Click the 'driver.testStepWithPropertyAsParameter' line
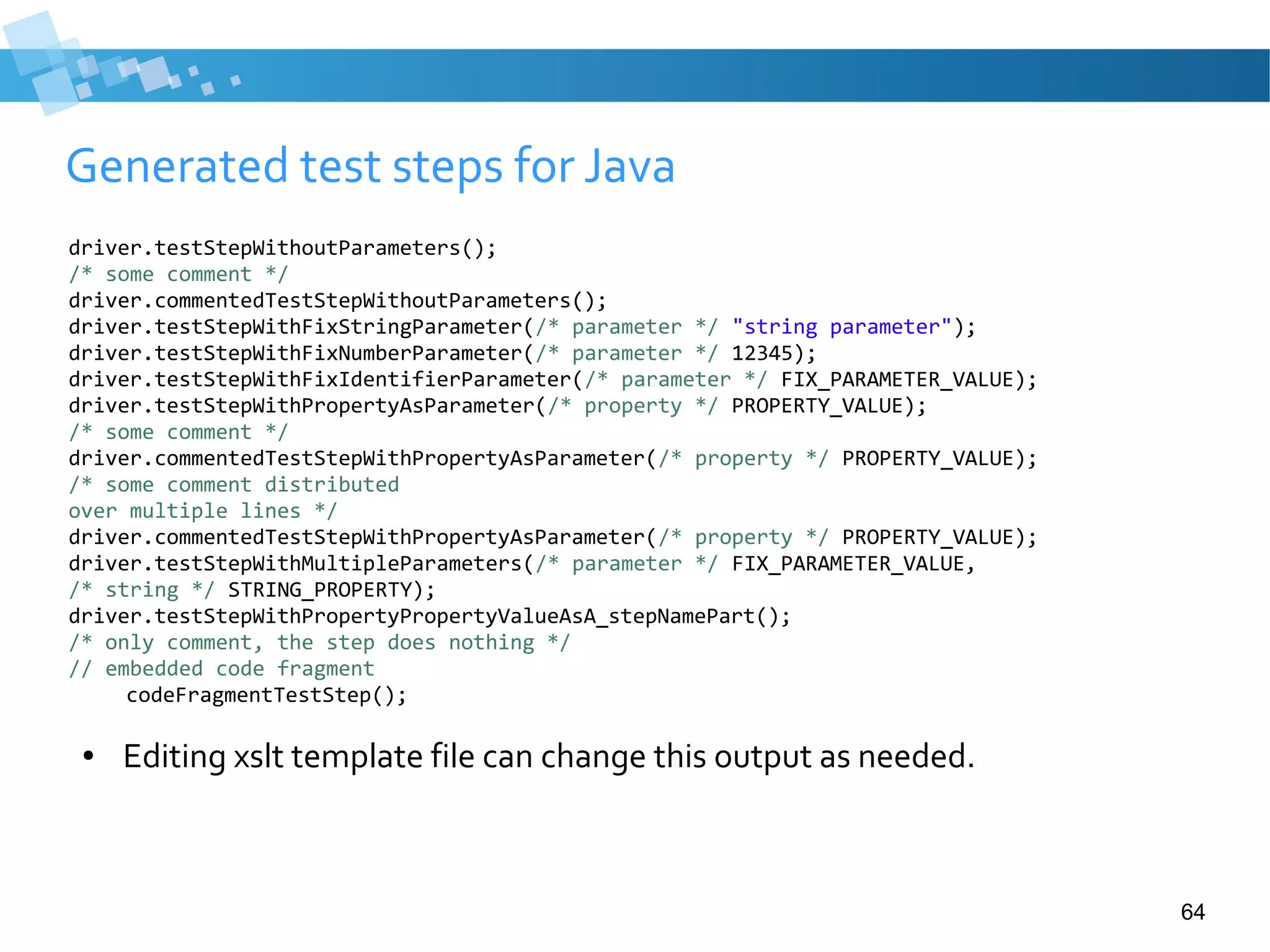Screen dimensions: 1270x952 [x=497, y=406]
